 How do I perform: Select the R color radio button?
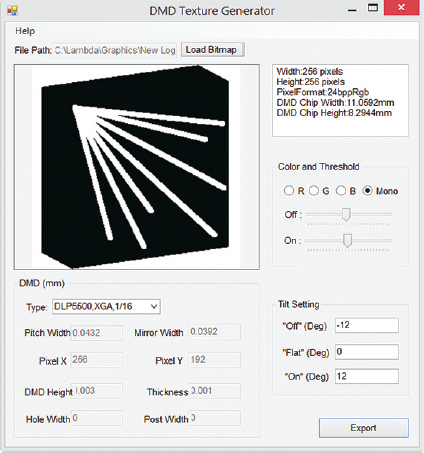(289, 191)
